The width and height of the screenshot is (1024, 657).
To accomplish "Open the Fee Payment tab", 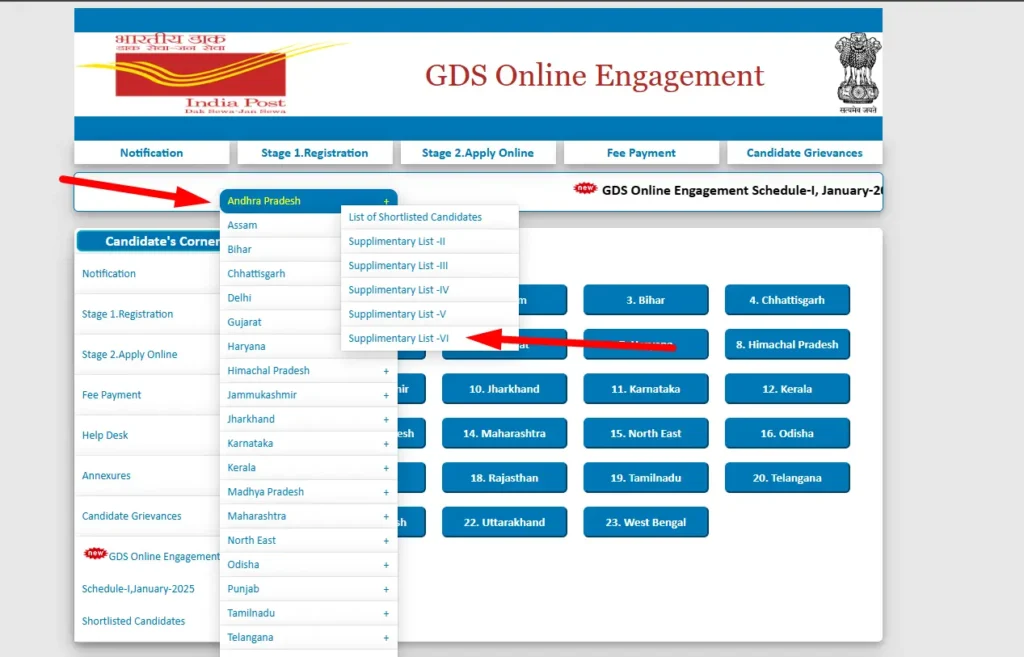I will point(641,152).
